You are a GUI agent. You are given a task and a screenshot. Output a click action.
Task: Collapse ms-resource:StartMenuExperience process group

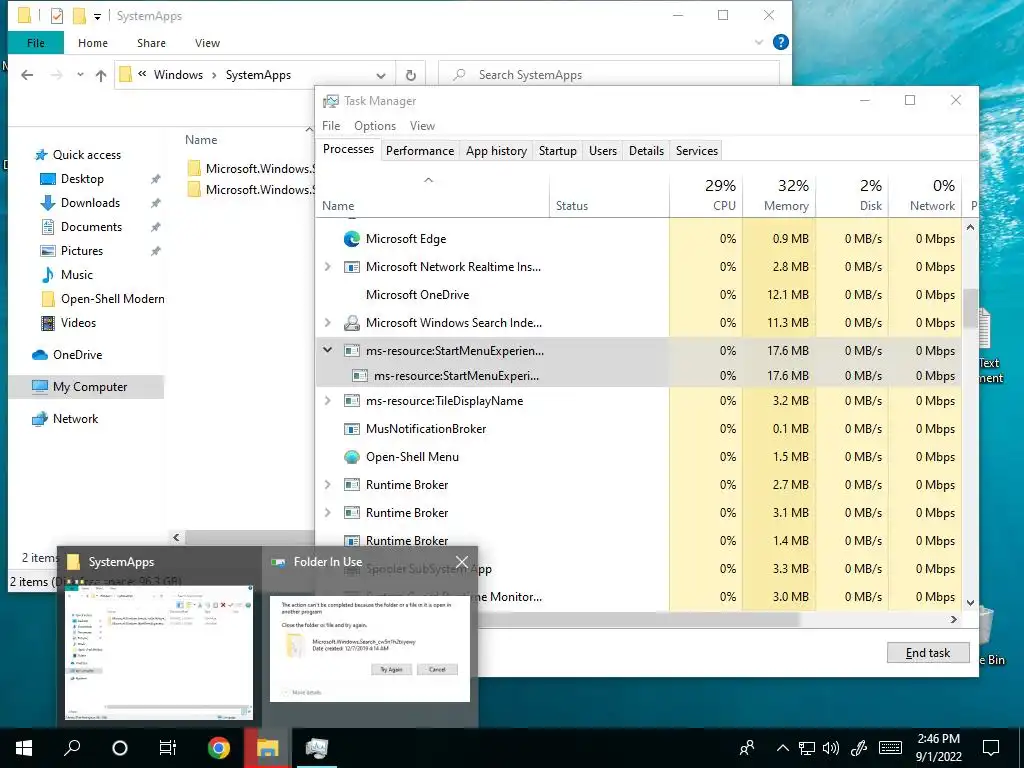click(328, 351)
